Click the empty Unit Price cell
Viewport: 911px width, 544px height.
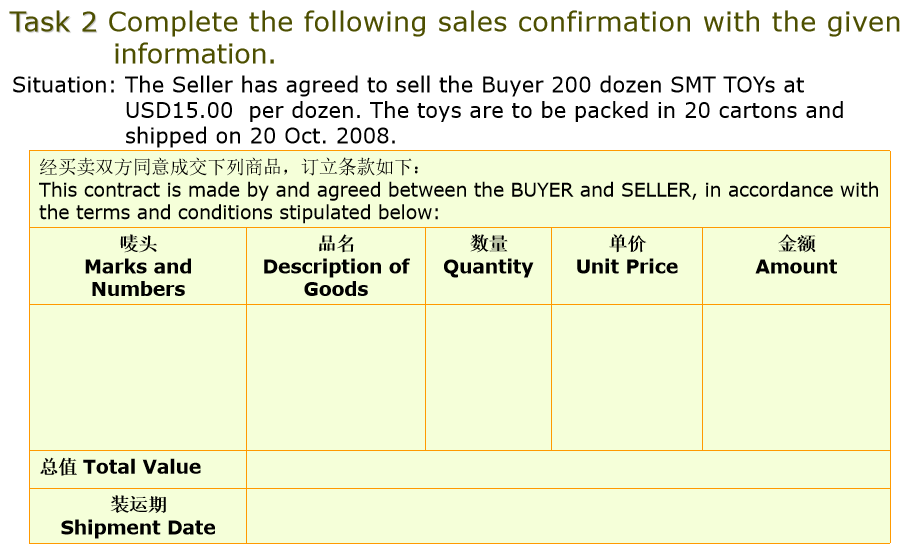(x=627, y=377)
